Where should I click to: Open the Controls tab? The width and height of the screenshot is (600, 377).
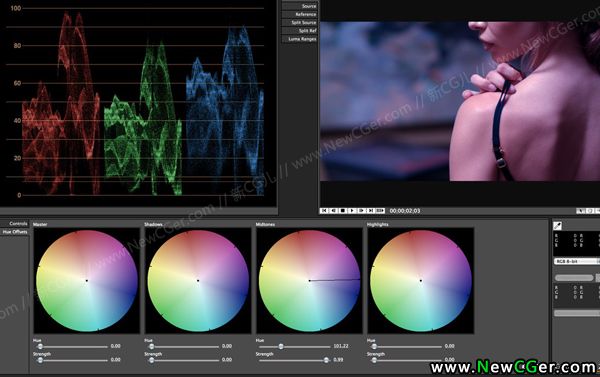coord(14,224)
